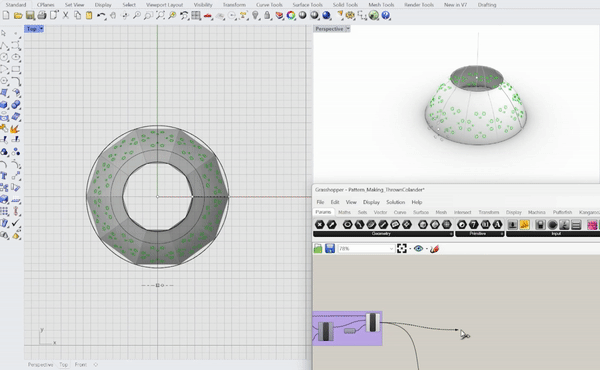Switch to Grasshopper Maths tab
Viewport: 600px width, 370px height.
click(x=344, y=212)
